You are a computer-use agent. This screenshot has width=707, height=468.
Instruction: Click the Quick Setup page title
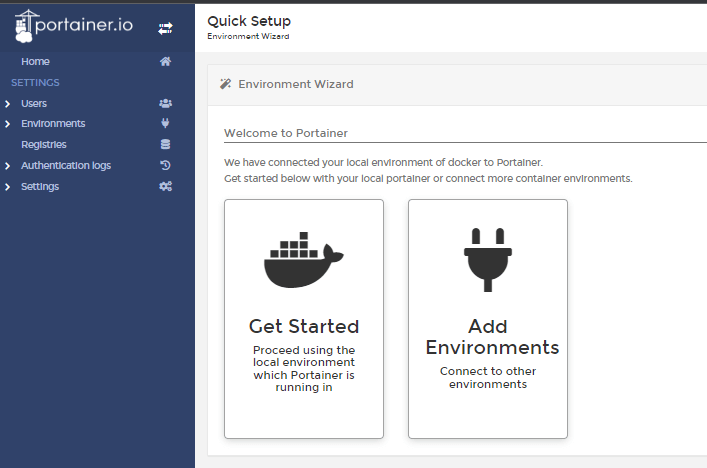click(x=249, y=21)
